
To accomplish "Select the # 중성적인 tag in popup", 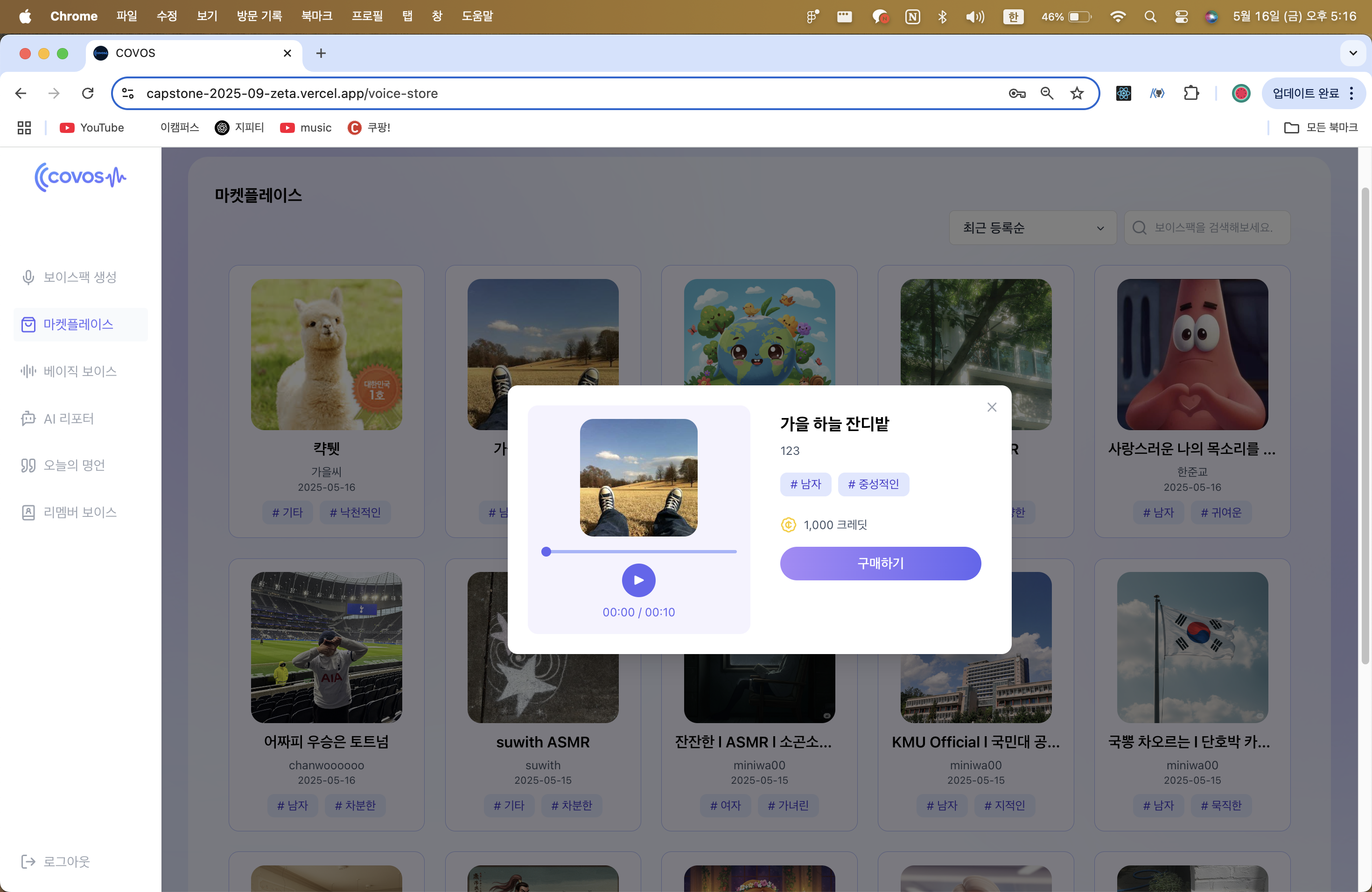I will coord(873,484).
